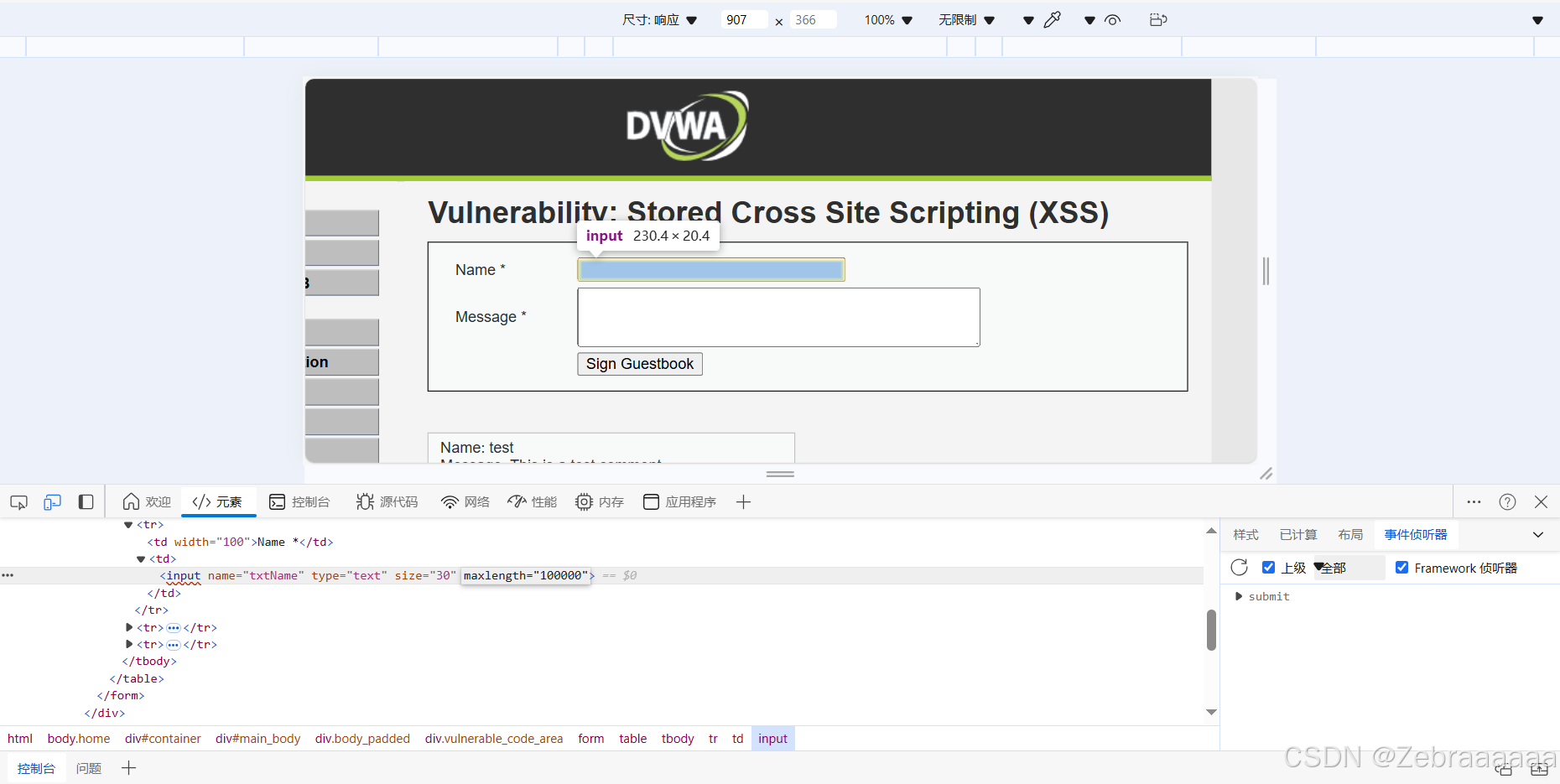1560x784 pixels.
Task: Toggle the activity bar dock icon
Action: pos(86,501)
